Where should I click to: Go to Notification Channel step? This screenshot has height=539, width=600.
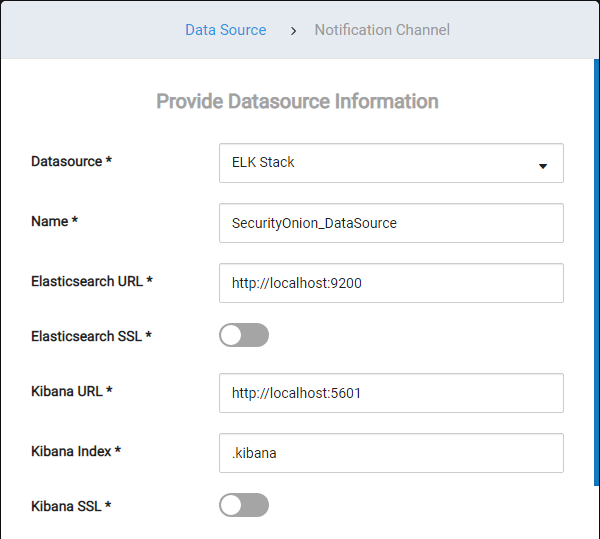[382, 30]
